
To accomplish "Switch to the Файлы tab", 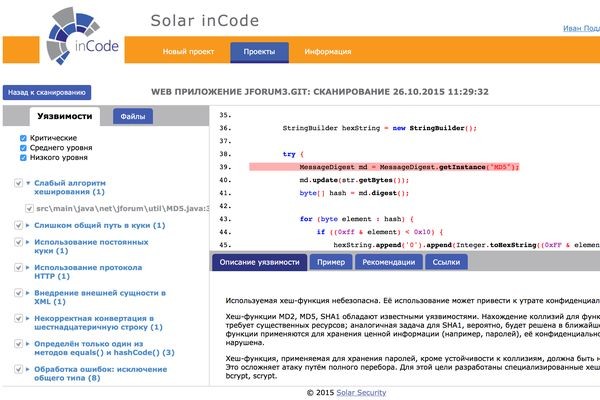I will tap(133, 116).
